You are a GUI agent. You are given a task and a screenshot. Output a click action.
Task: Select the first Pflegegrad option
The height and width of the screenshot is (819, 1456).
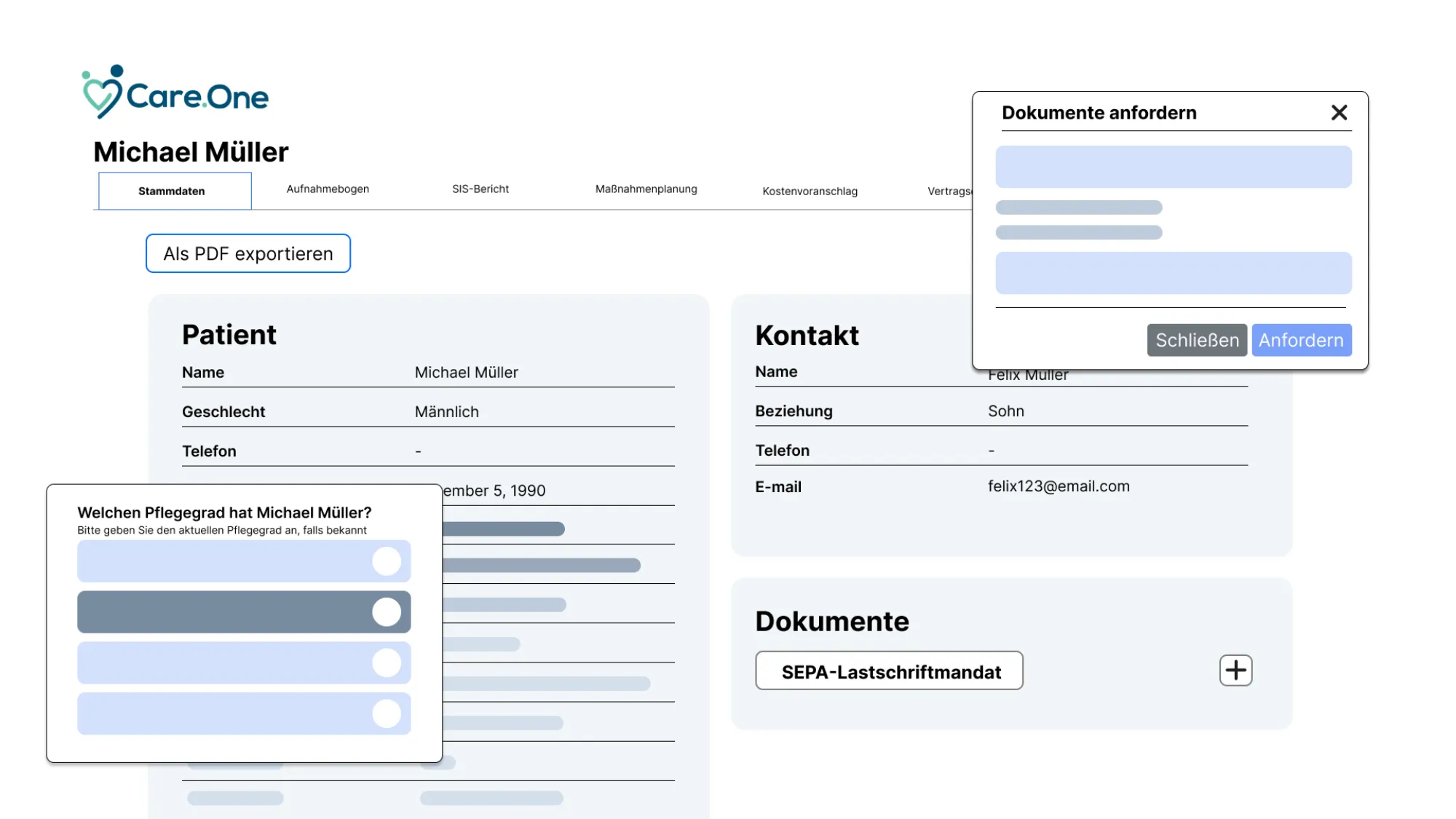click(x=244, y=561)
